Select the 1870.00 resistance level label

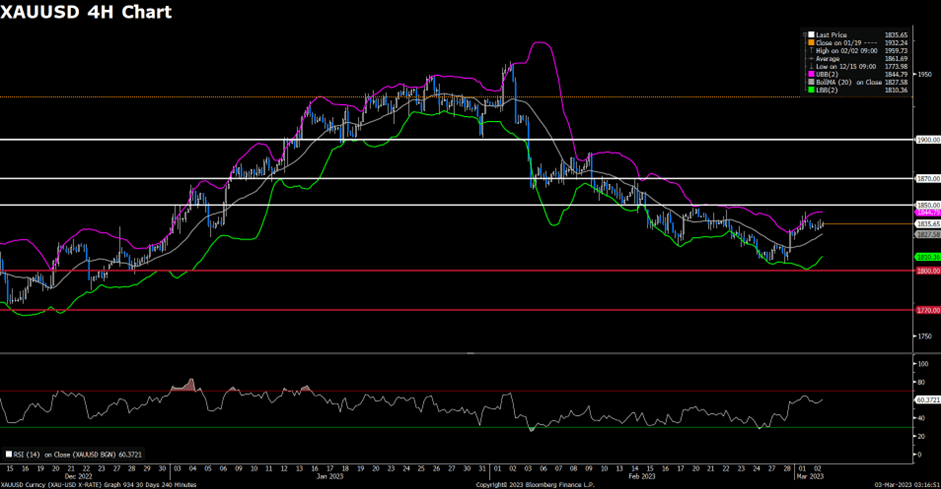click(x=928, y=178)
